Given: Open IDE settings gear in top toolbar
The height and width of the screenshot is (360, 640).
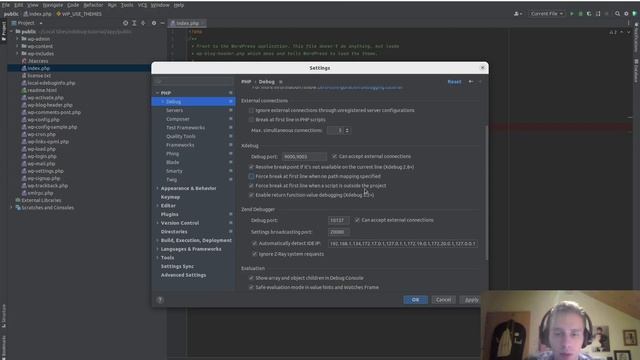Looking at the screenshot, I should [x=626, y=13].
